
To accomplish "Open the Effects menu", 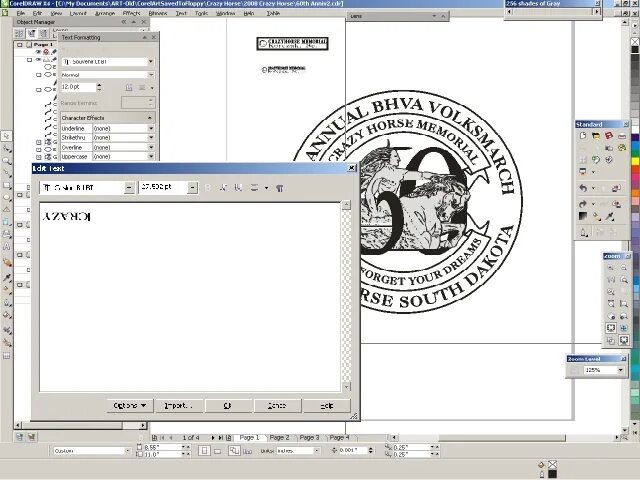I will (x=131, y=13).
